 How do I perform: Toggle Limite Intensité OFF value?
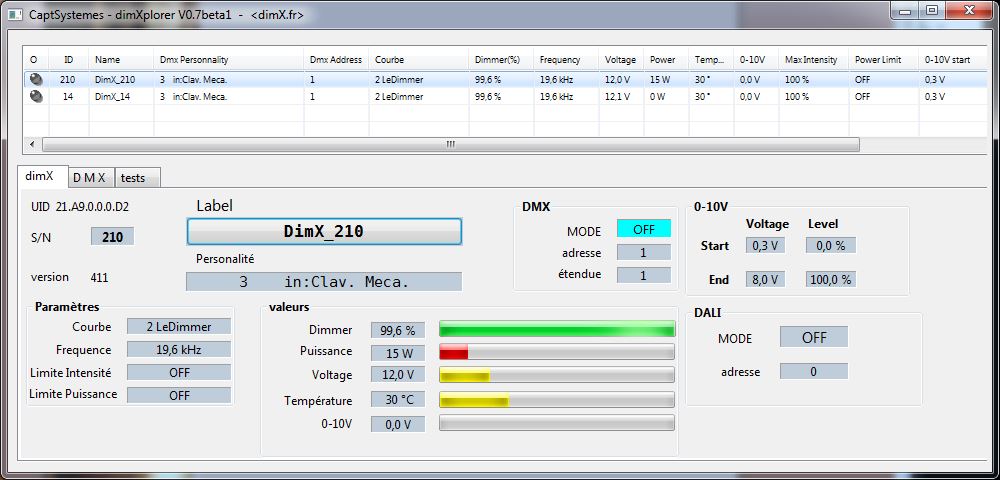179,372
